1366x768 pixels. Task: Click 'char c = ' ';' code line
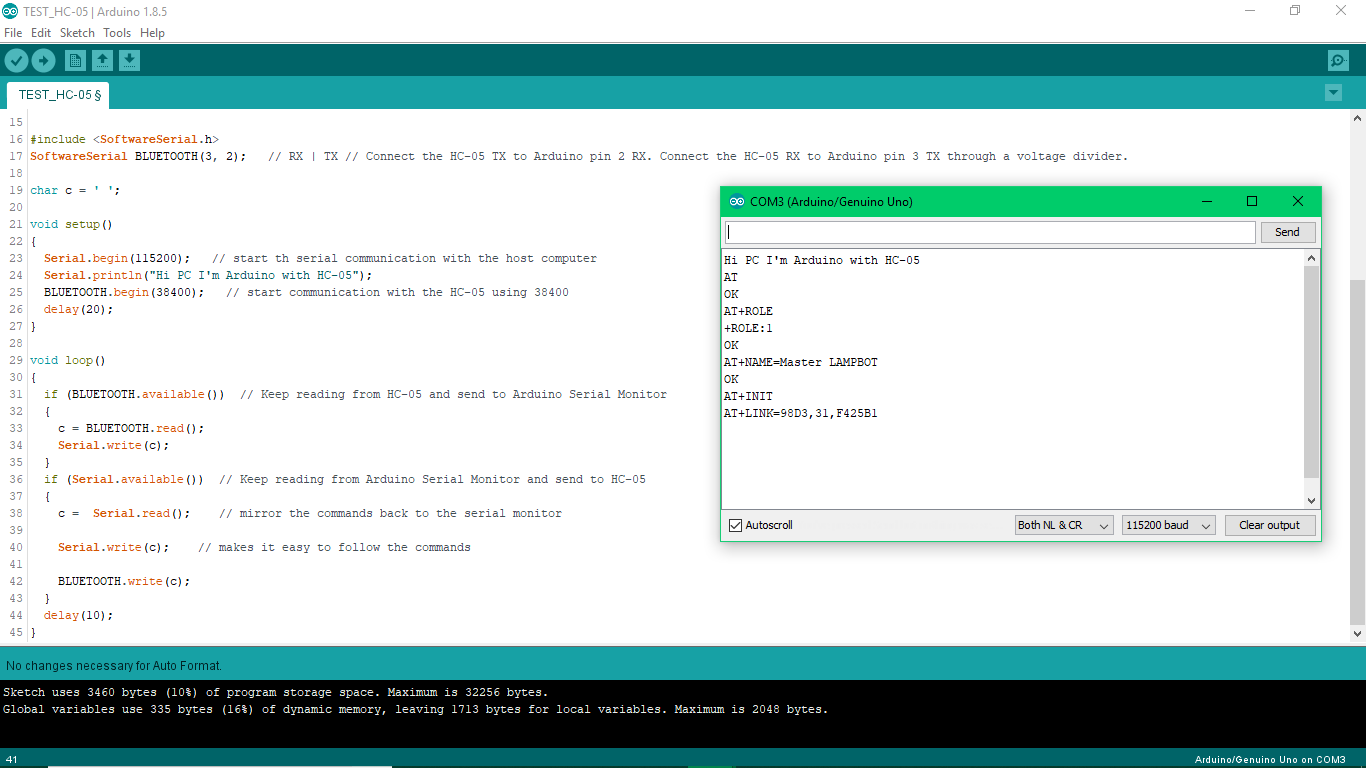[x=75, y=190]
